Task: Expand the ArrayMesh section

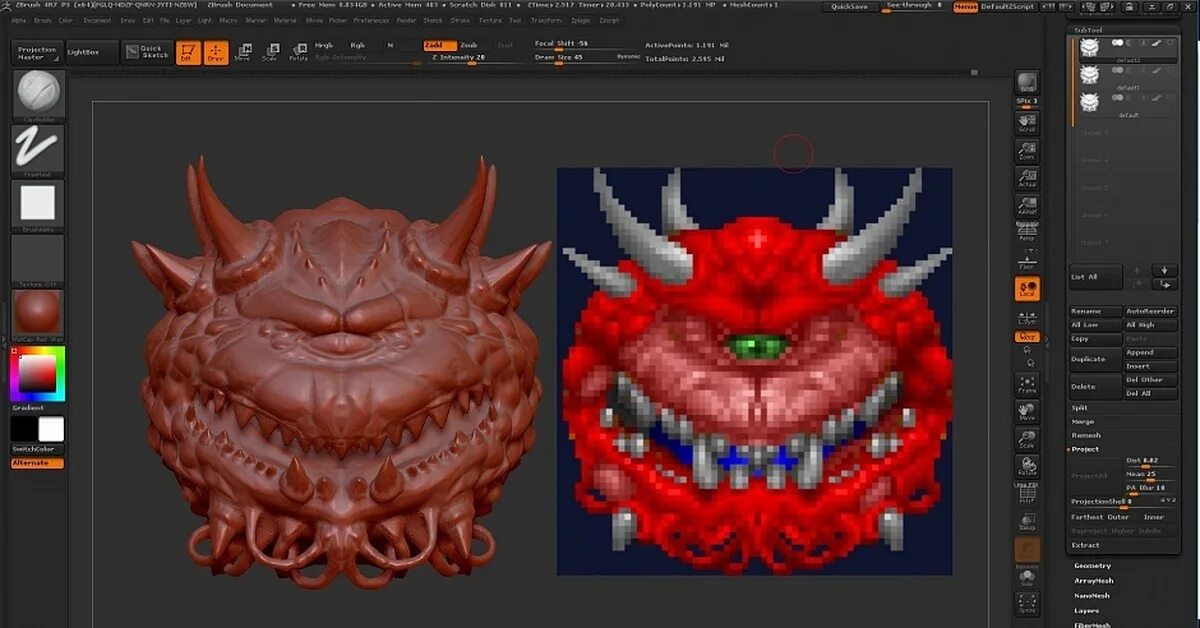Action: coord(1094,580)
